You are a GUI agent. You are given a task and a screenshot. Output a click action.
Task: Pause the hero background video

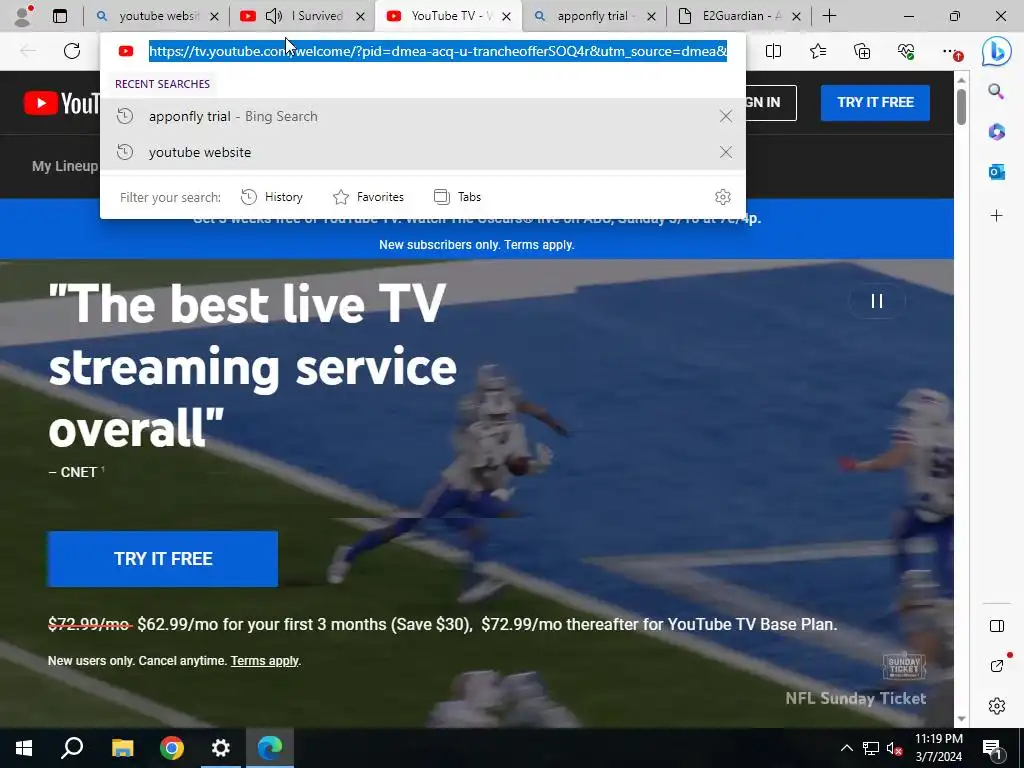876,301
